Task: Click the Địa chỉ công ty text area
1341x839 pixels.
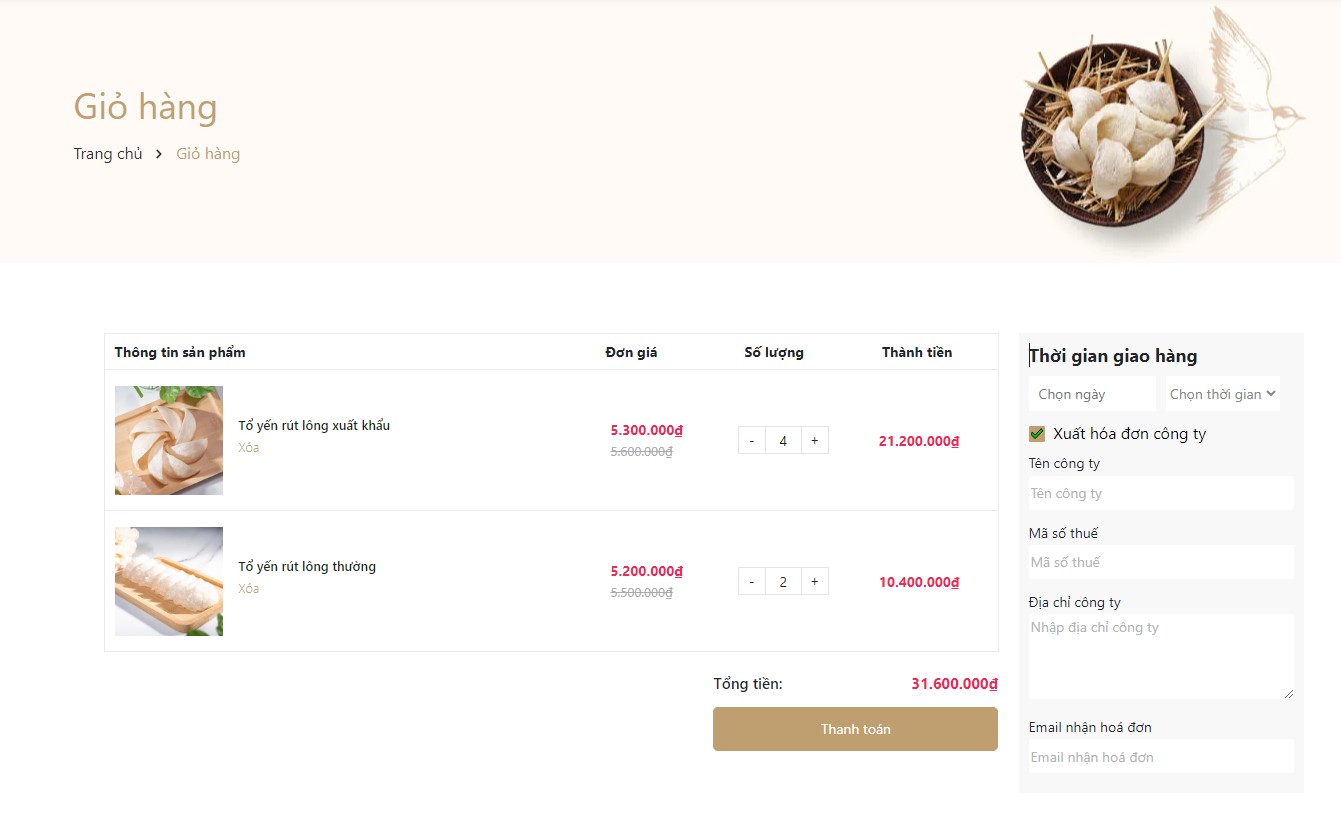Action: 1160,656
